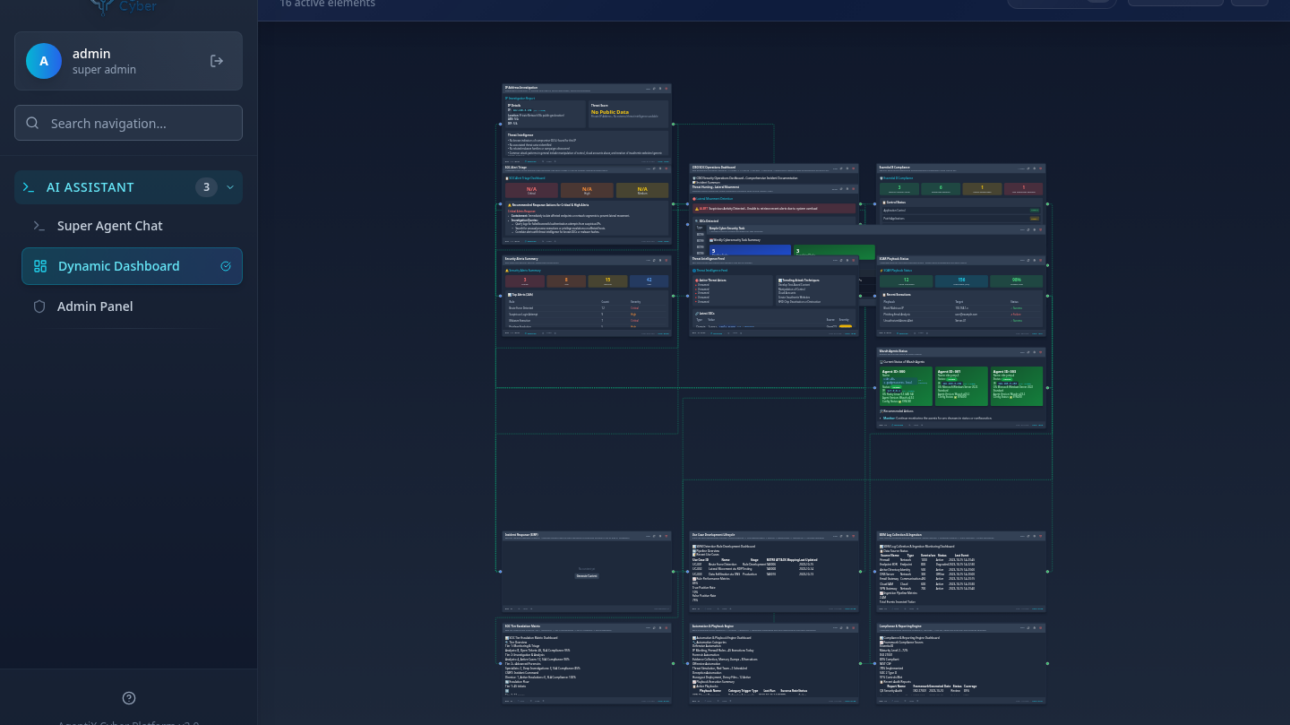Click the blue task progress bar in Threat Hunting

pyautogui.click(x=750, y=250)
